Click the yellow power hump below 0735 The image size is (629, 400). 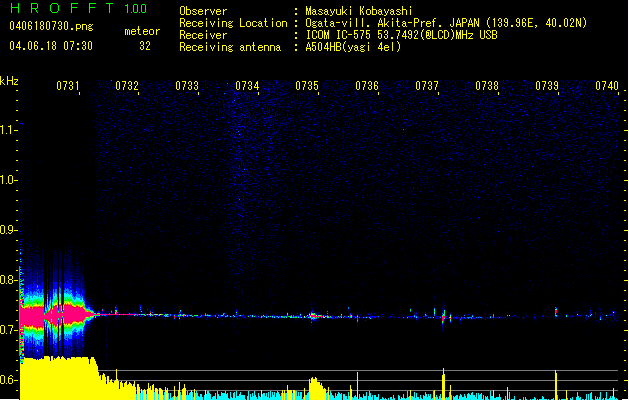click(x=317, y=387)
